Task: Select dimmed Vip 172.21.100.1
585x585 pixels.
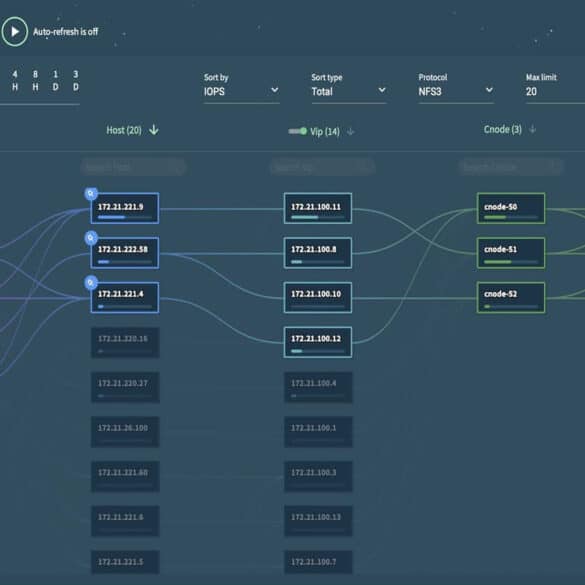Action: coord(318,432)
